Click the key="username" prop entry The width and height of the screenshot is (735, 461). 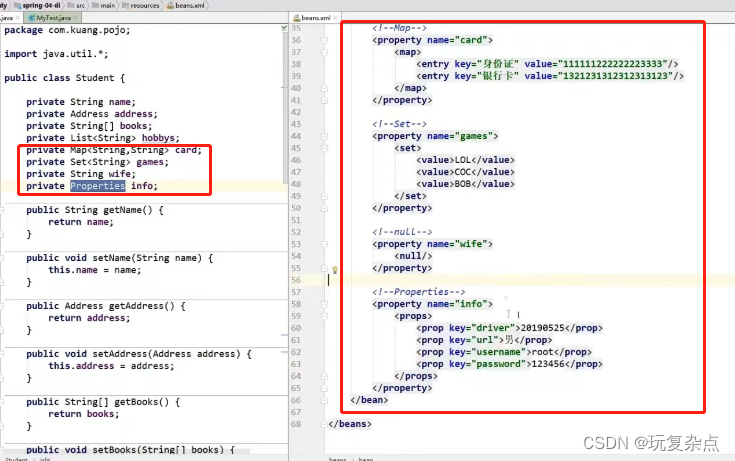504,352
